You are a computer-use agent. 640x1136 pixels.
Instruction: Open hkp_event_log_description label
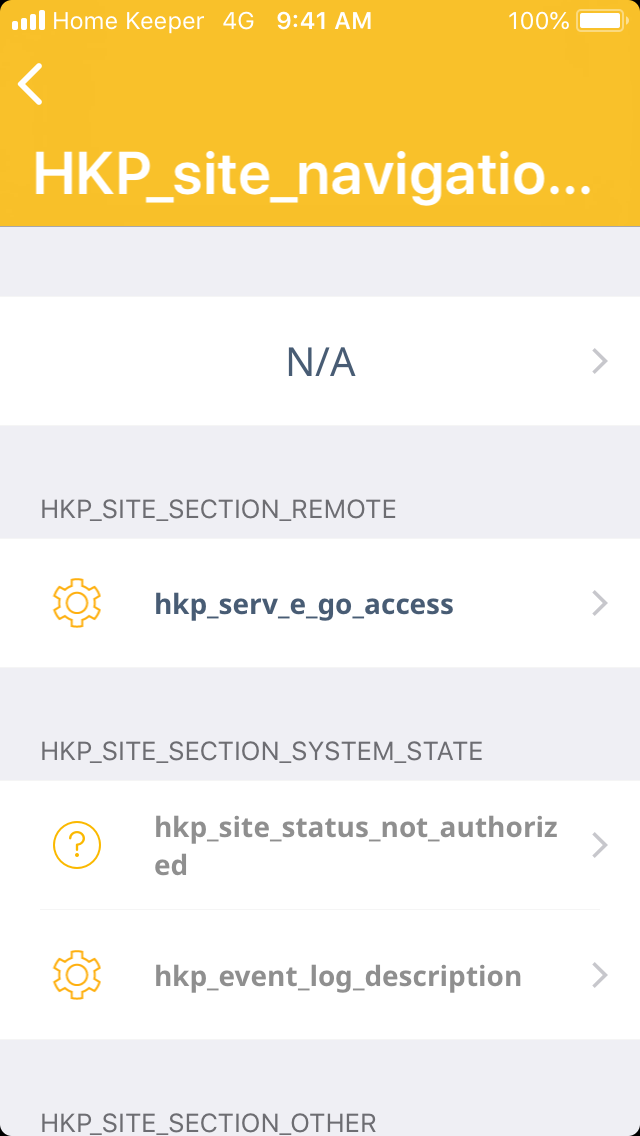click(338, 976)
